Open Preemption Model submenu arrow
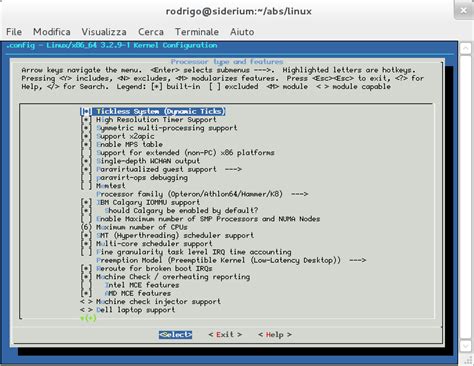Image resolution: width=474 pixels, height=366 pixels. pos(357,260)
